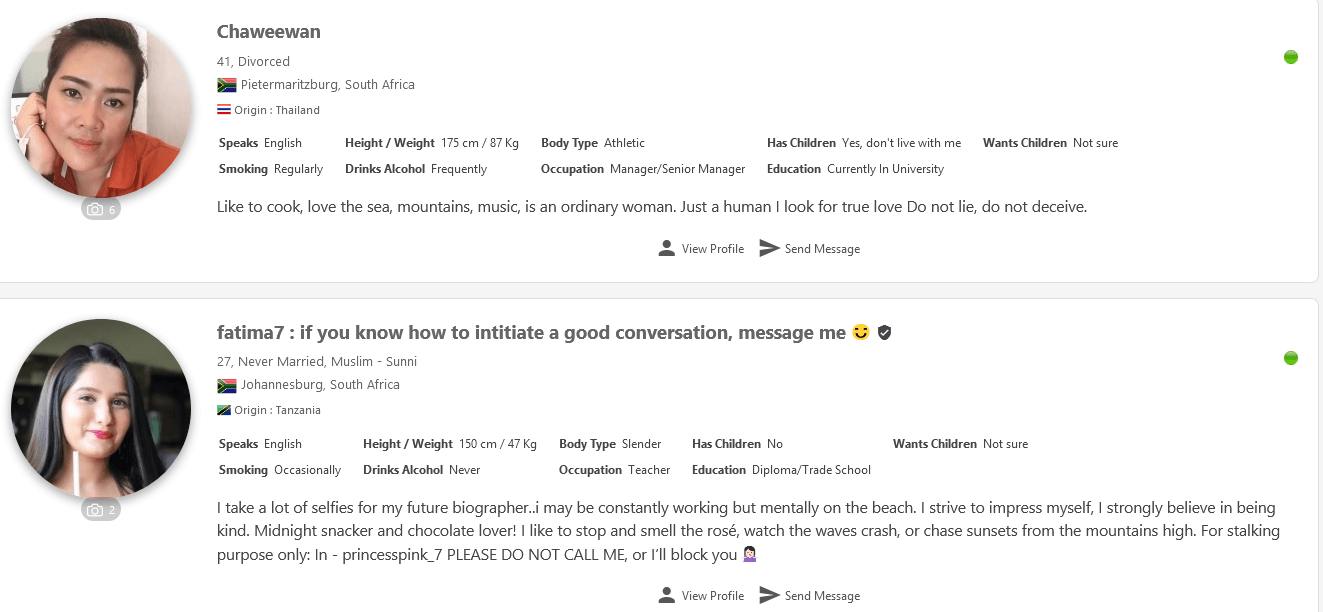This screenshot has height=612, width=1323.
Task: Click paper plane icon in Chaweewan's card
Action: coord(769,248)
